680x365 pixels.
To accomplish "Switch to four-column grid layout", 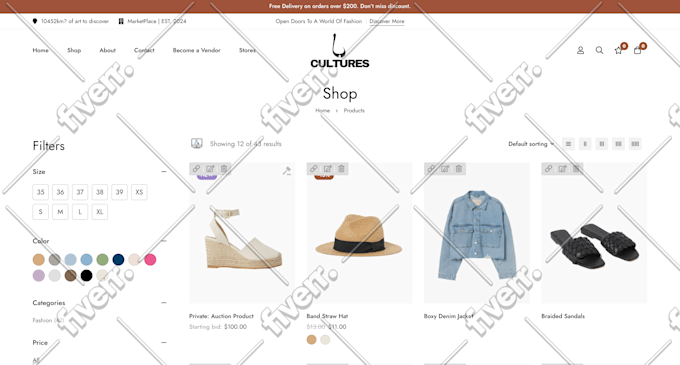I will click(635, 144).
